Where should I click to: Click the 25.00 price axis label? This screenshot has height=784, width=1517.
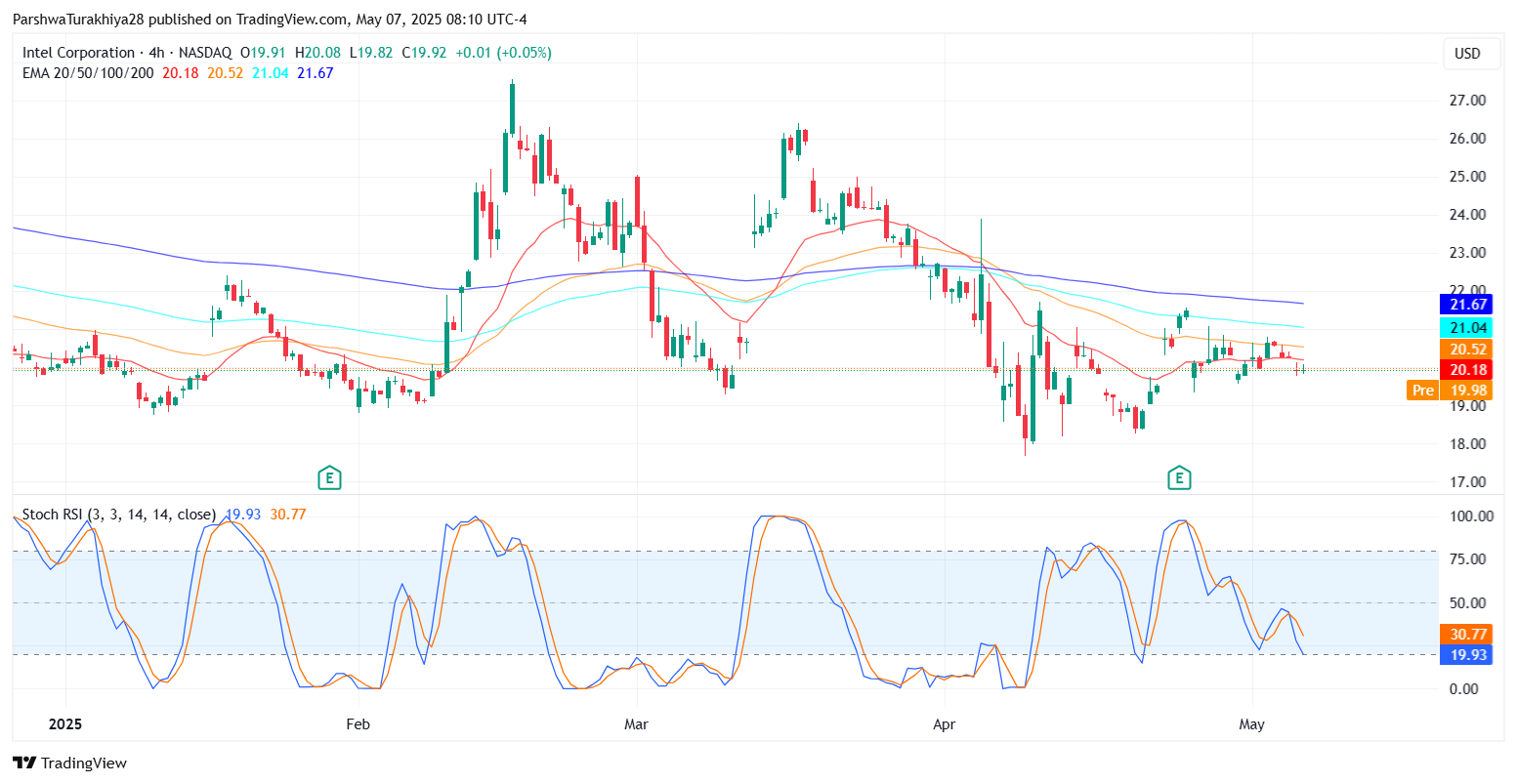point(1468,177)
